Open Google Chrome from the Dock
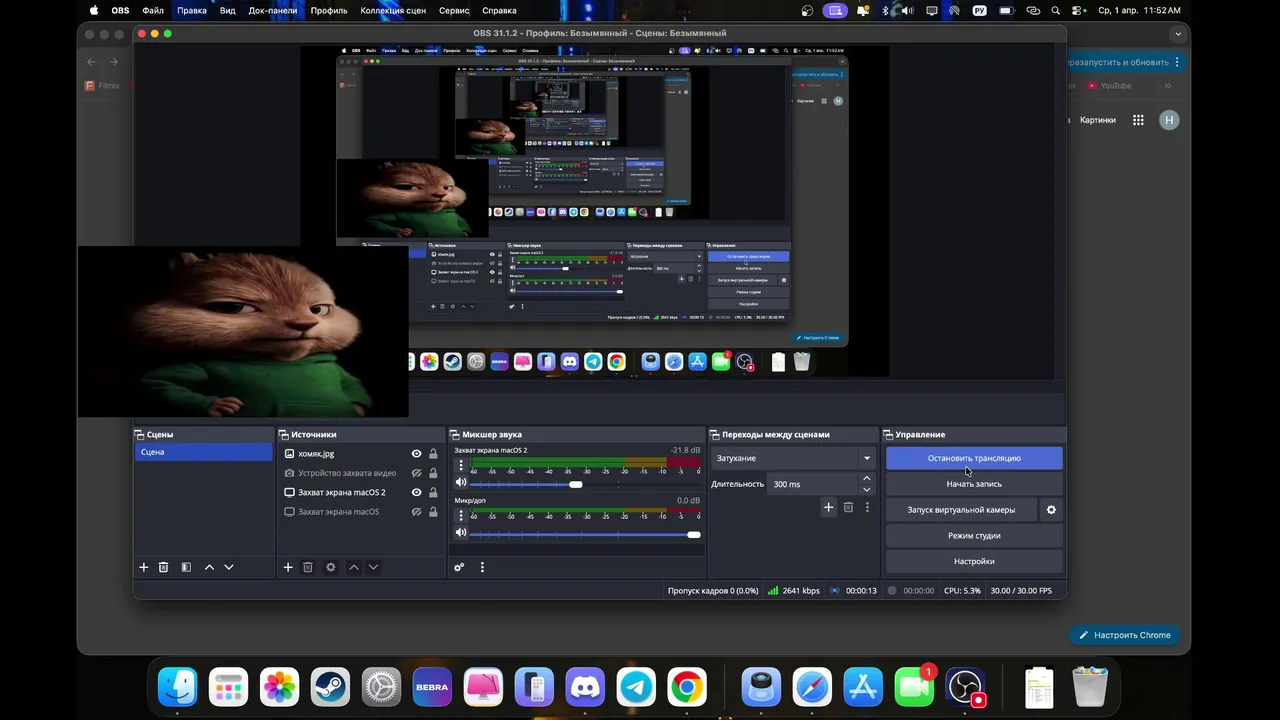Viewport: 1280px width, 720px height. pyautogui.click(x=687, y=687)
